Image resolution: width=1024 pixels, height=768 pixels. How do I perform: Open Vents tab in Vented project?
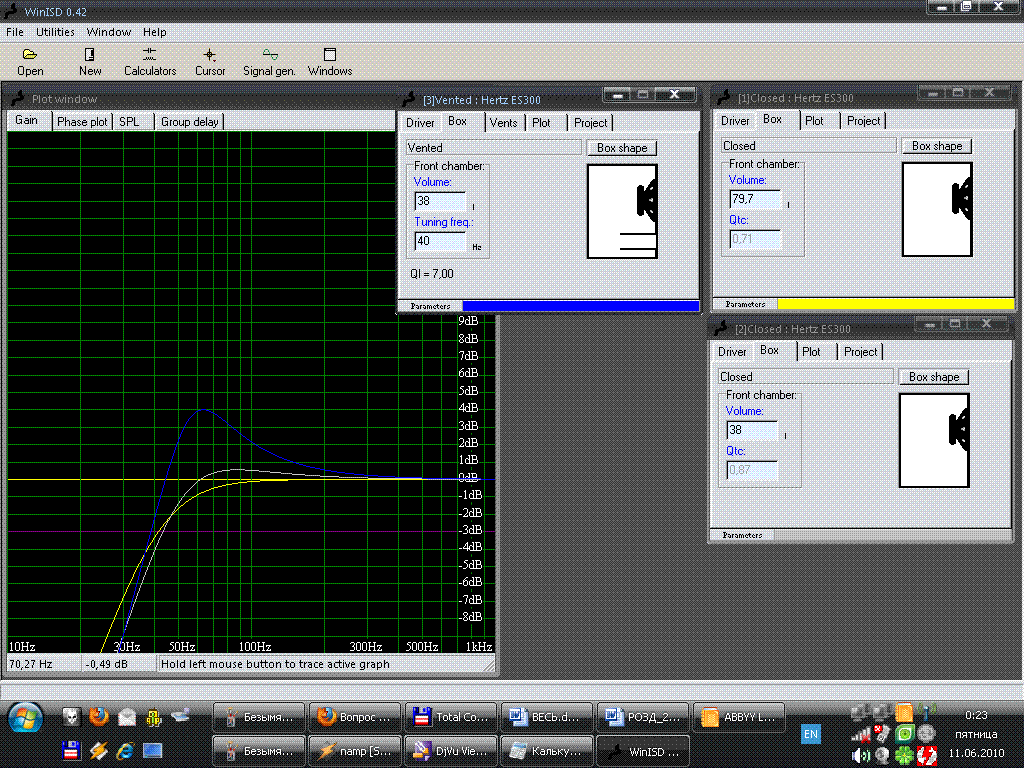tap(504, 123)
